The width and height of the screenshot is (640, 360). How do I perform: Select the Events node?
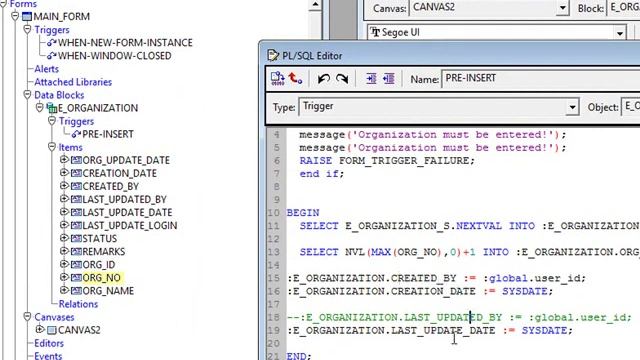coord(48,356)
